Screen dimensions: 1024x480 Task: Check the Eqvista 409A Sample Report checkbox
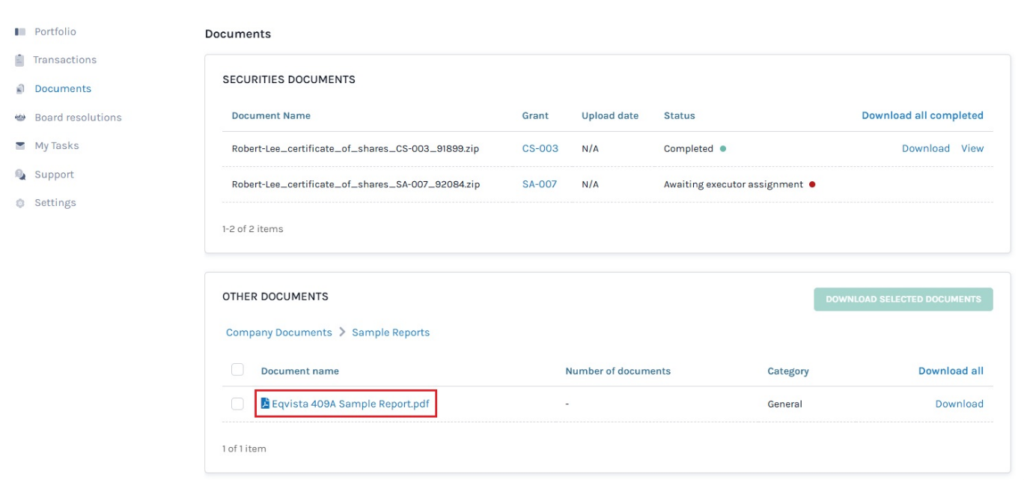point(237,404)
